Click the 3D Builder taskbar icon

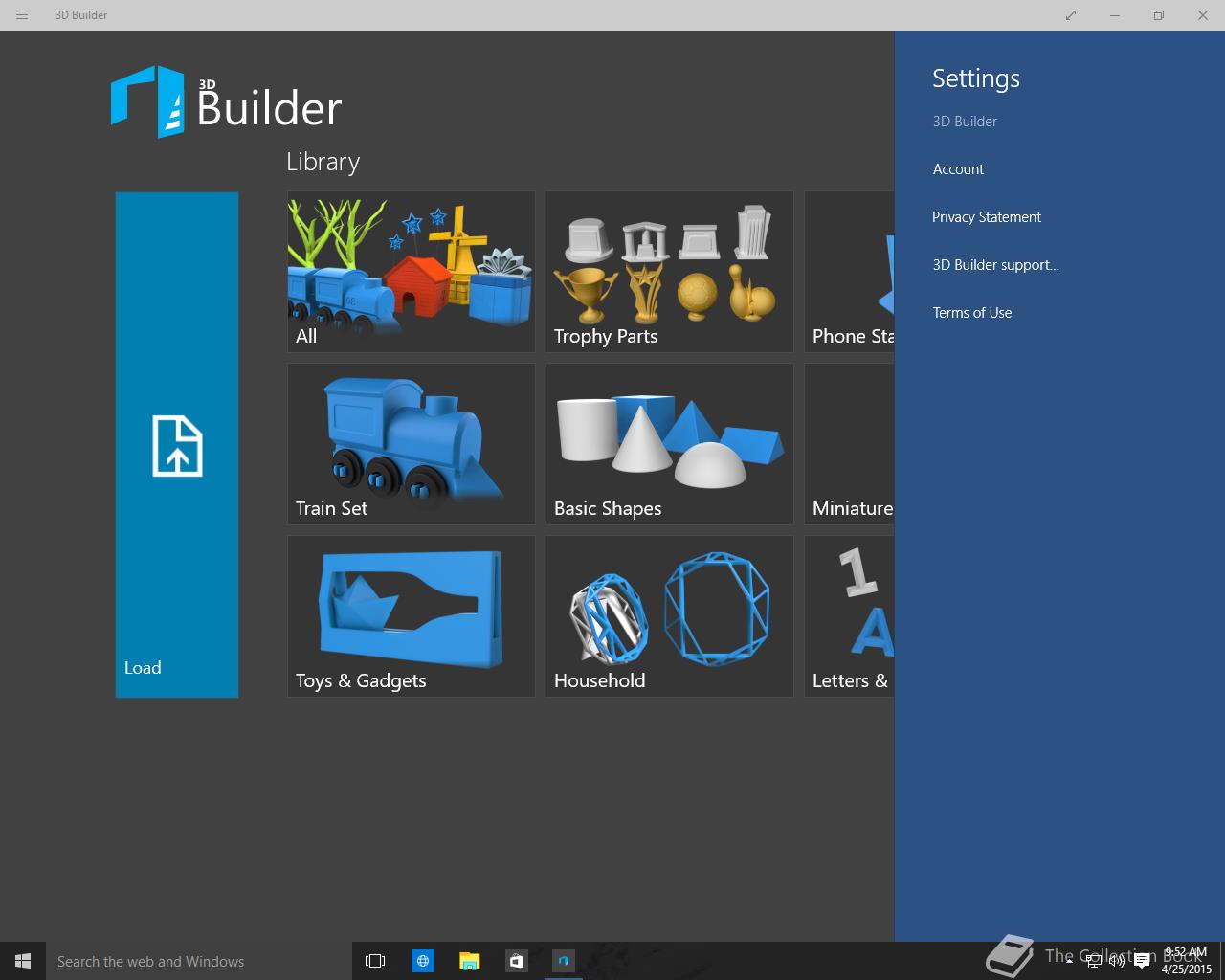click(x=563, y=961)
